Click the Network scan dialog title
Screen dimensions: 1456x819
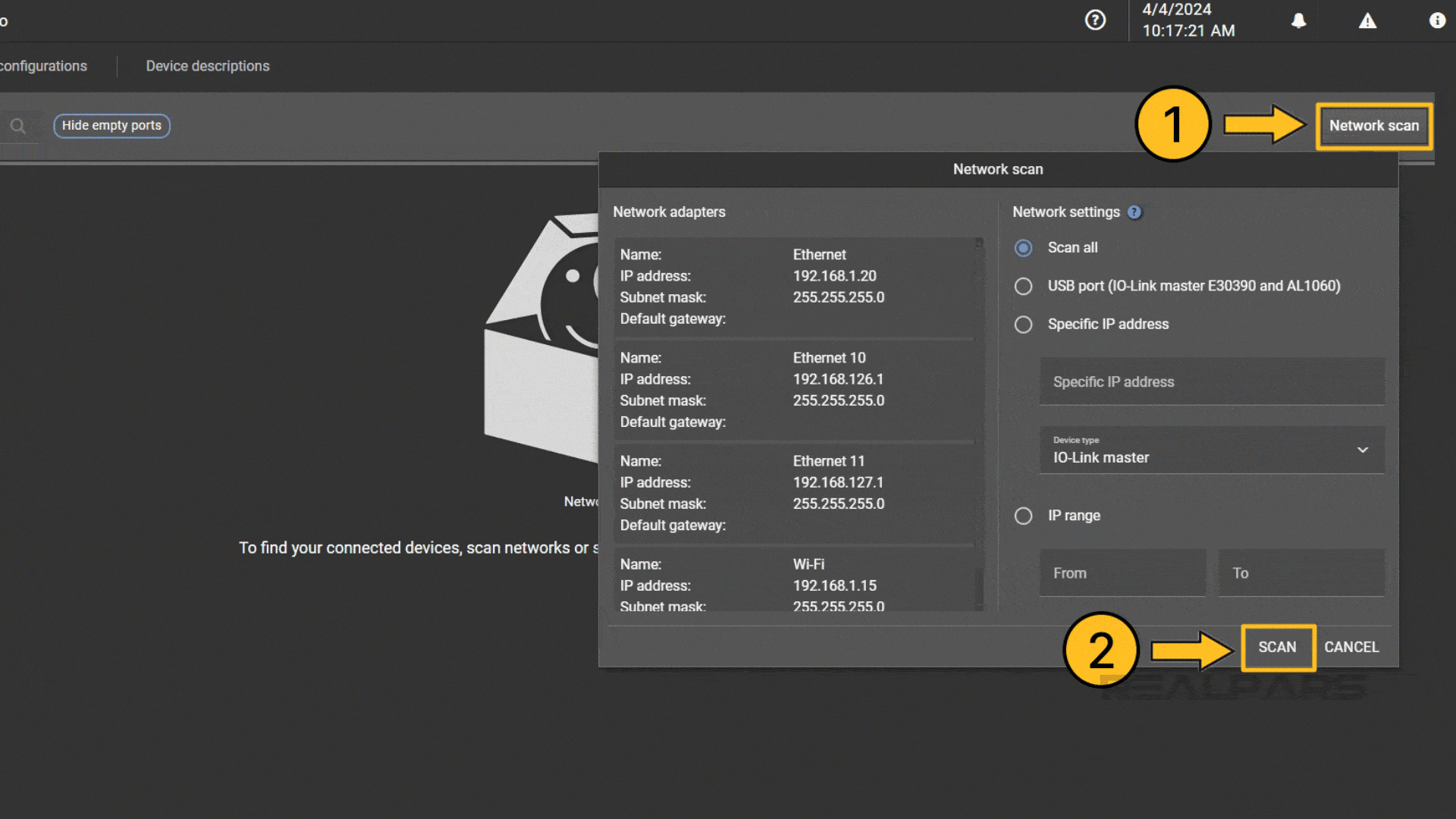click(x=998, y=169)
